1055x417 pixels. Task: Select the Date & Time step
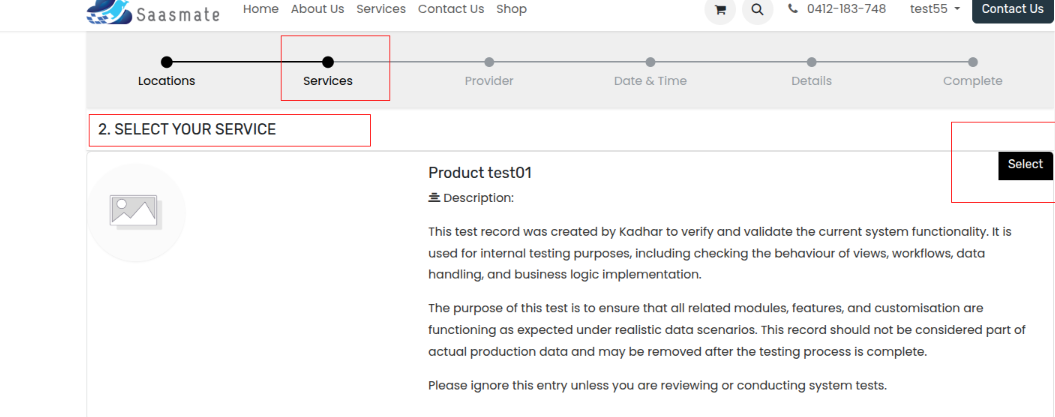[x=650, y=63]
